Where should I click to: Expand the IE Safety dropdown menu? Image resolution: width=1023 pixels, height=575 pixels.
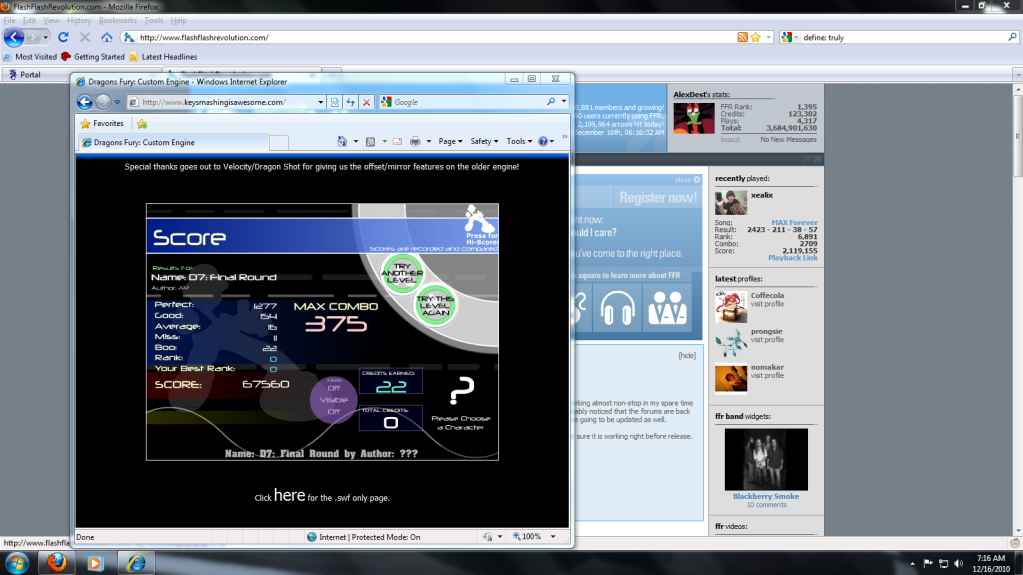483,142
